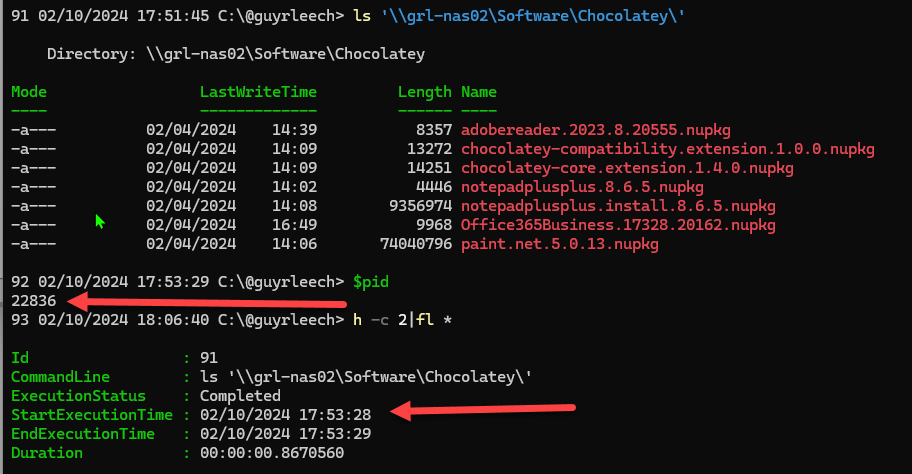Click file length 8357

tap(434, 130)
